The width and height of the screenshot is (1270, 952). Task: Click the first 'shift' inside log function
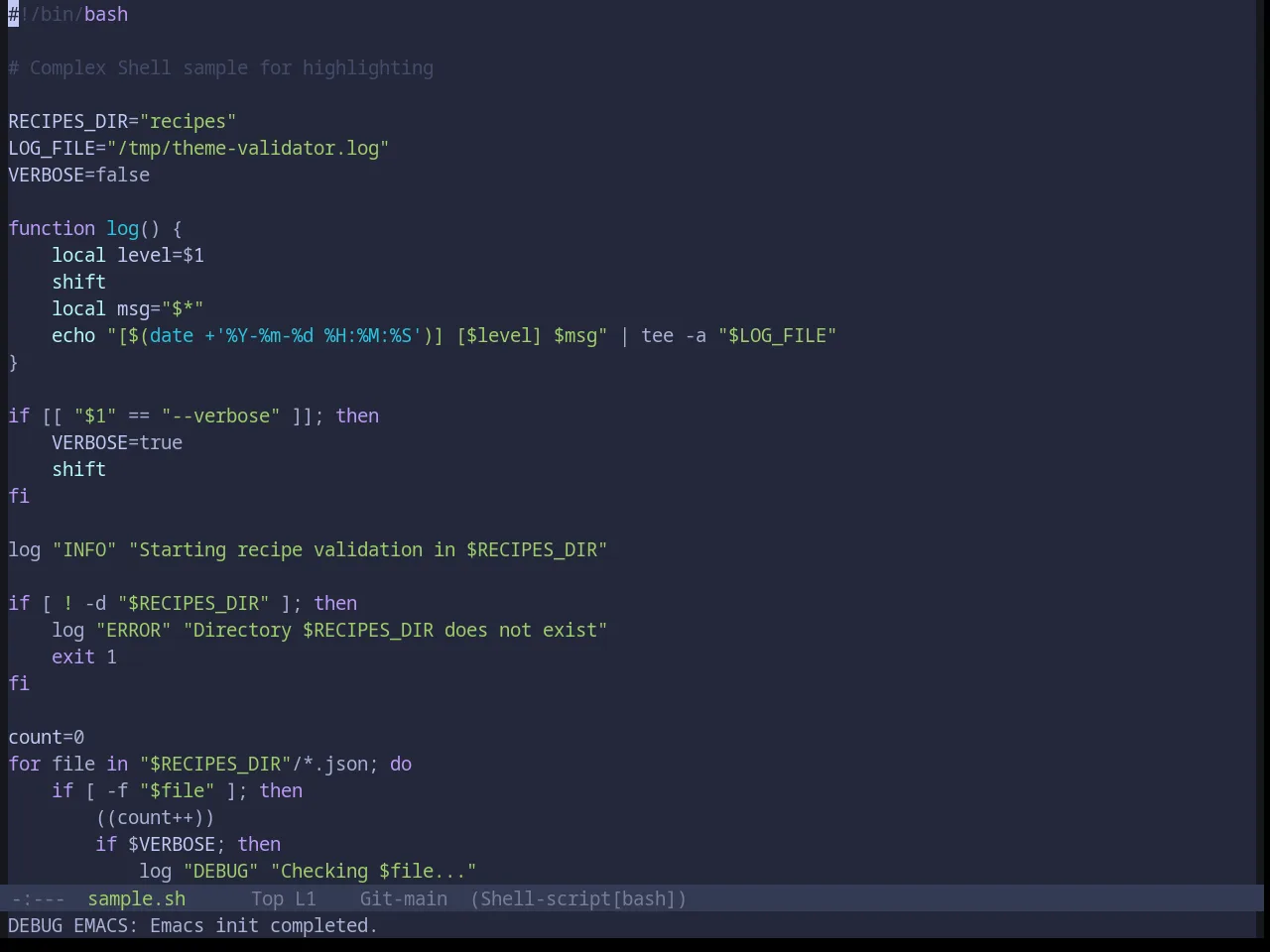[79, 282]
